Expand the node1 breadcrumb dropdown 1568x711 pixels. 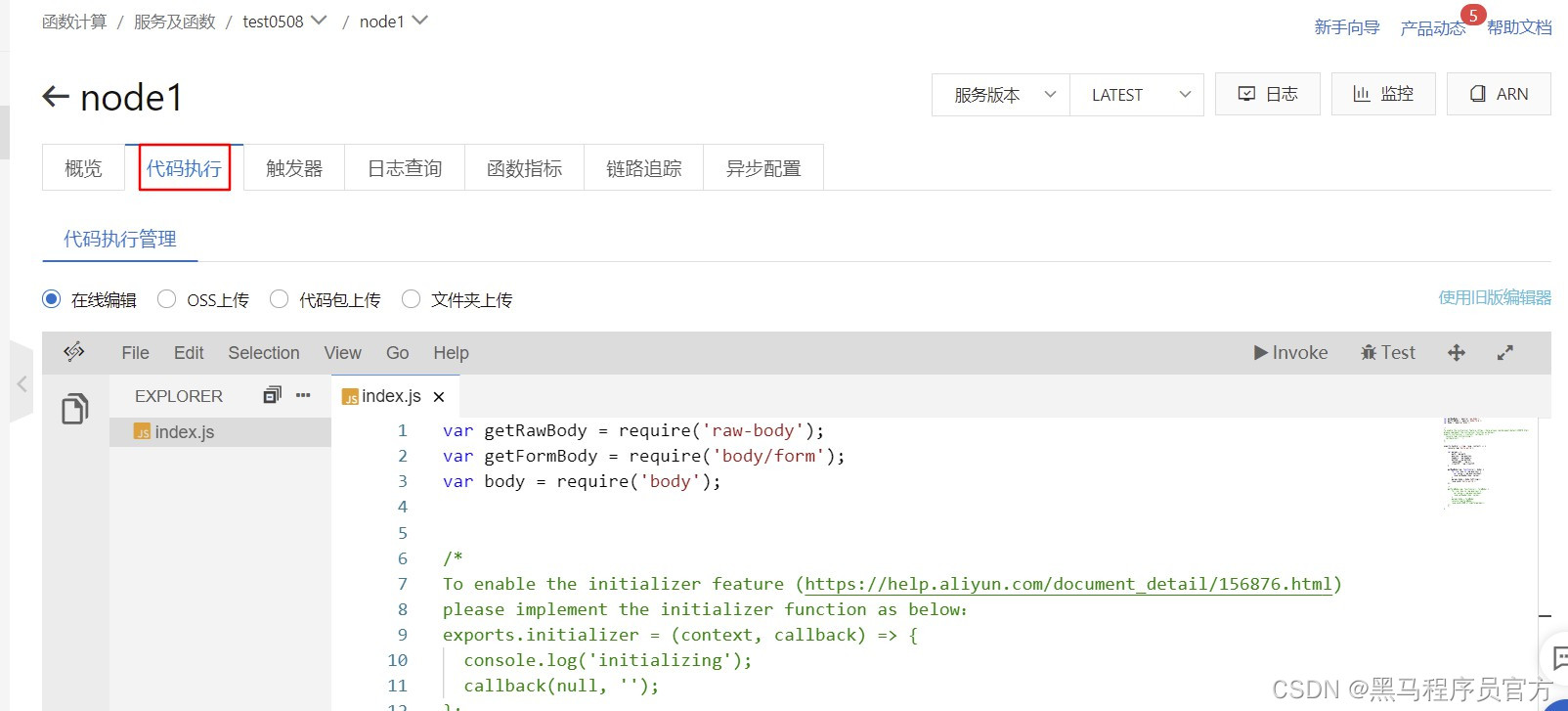419,21
